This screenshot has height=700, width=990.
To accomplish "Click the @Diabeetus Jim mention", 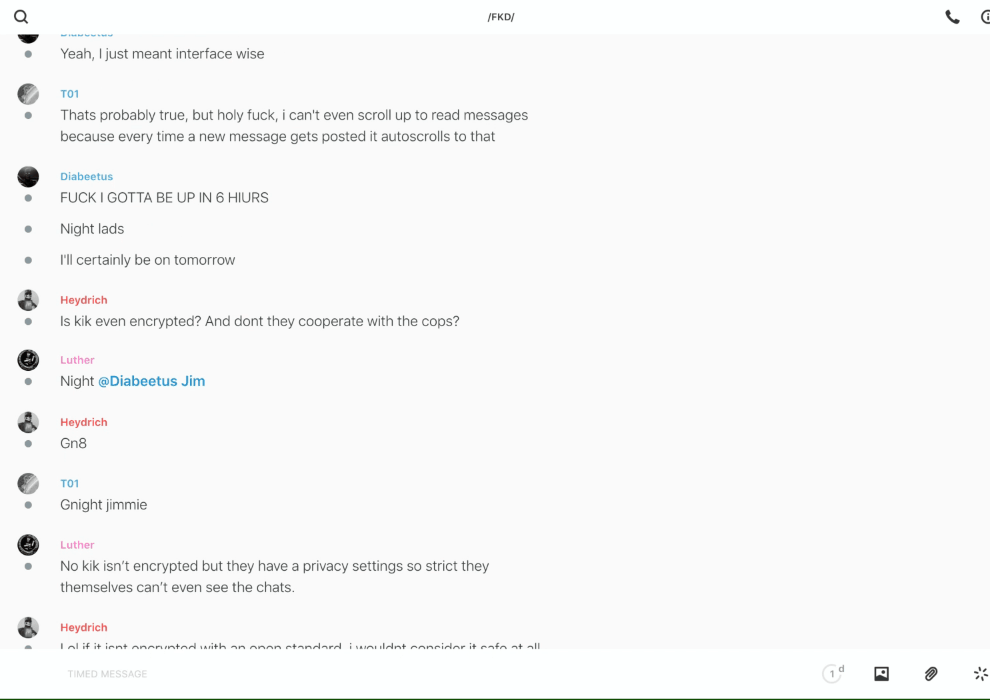I will click(151, 381).
